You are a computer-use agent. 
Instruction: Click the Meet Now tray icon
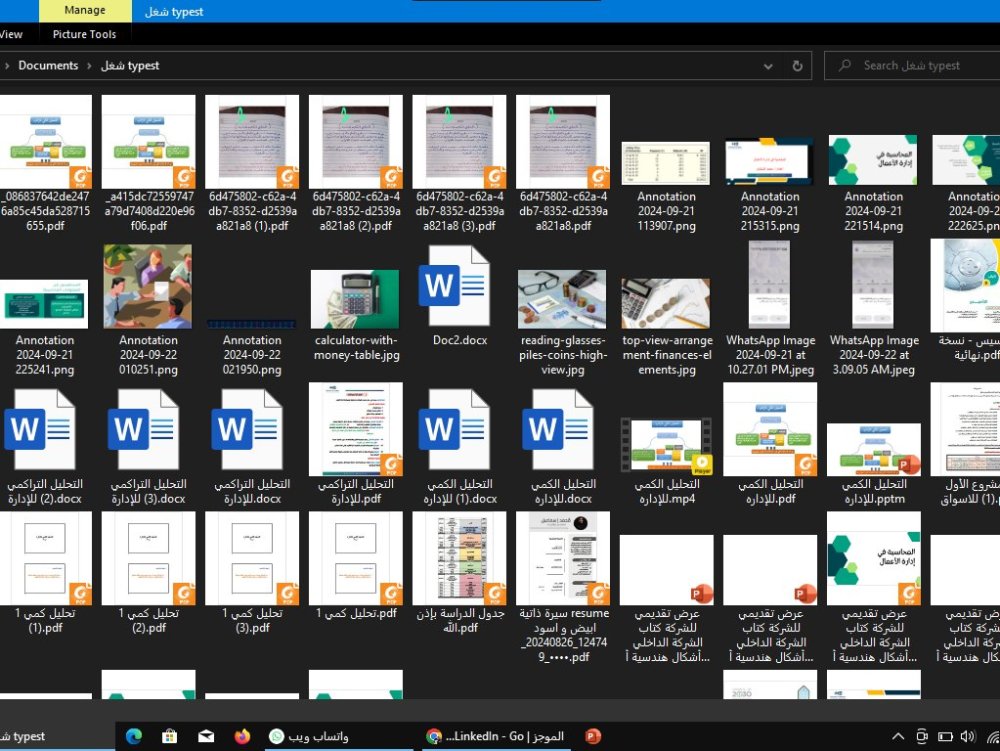tap(922, 736)
